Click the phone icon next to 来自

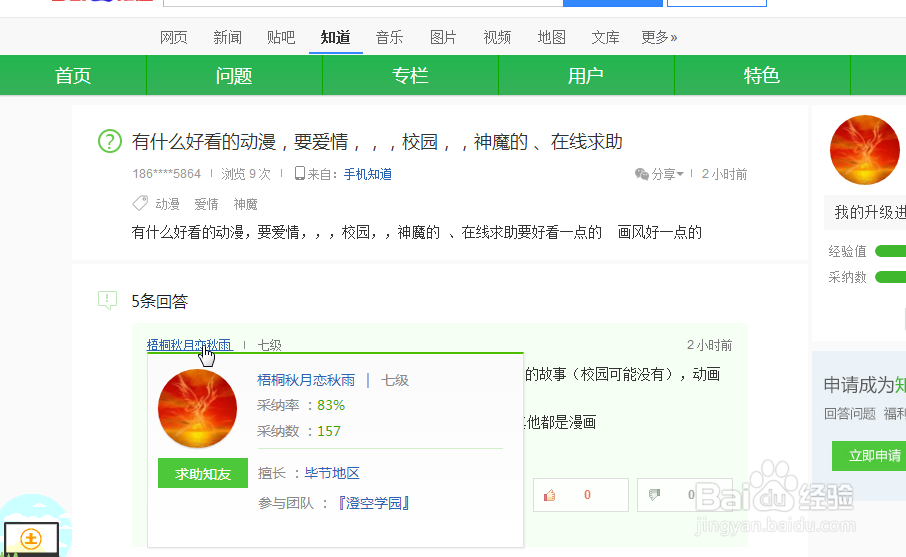click(x=299, y=173)
